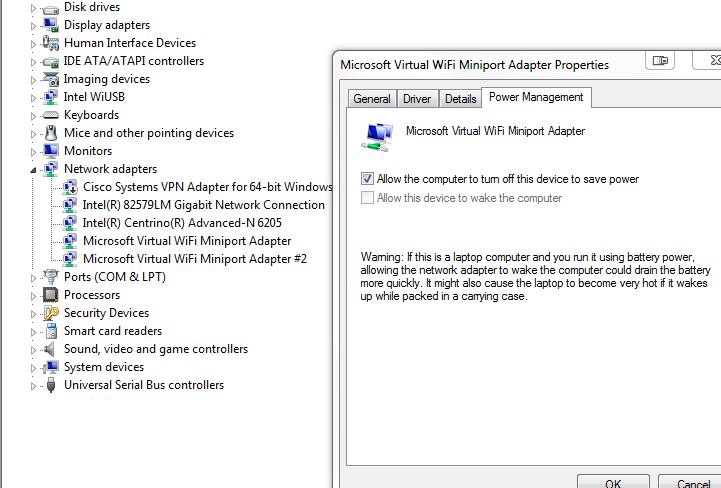Click the disabled wake the computer checkbox

pos(368,198)
